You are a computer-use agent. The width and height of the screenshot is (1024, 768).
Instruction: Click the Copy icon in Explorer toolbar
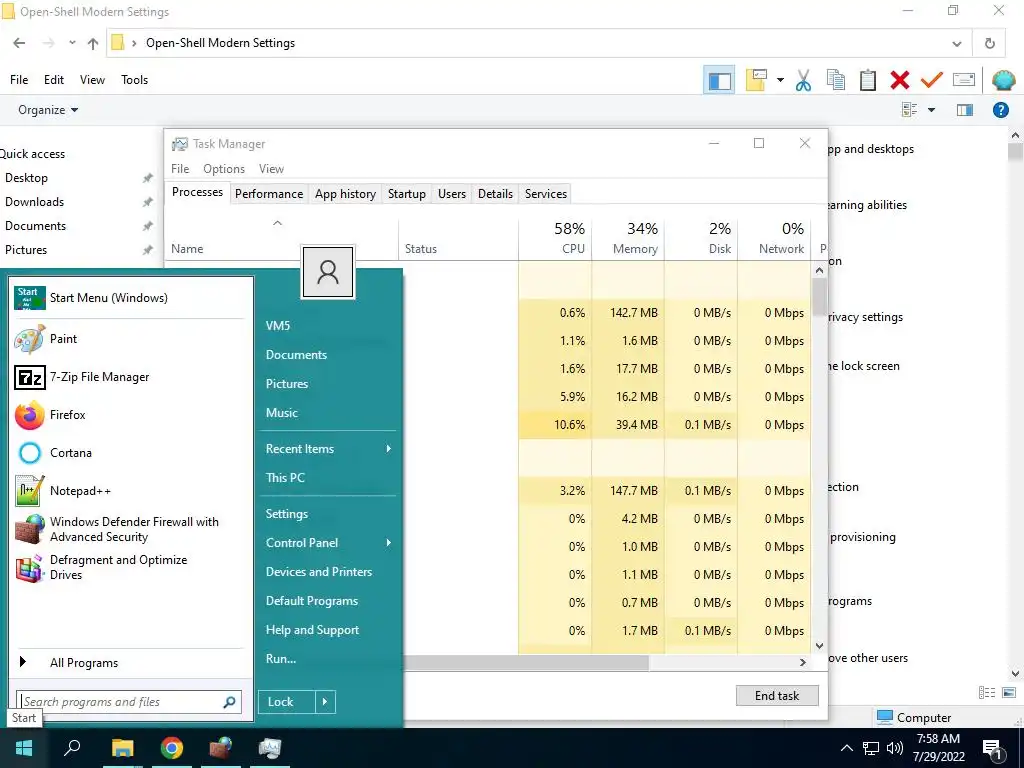point(835,80)
